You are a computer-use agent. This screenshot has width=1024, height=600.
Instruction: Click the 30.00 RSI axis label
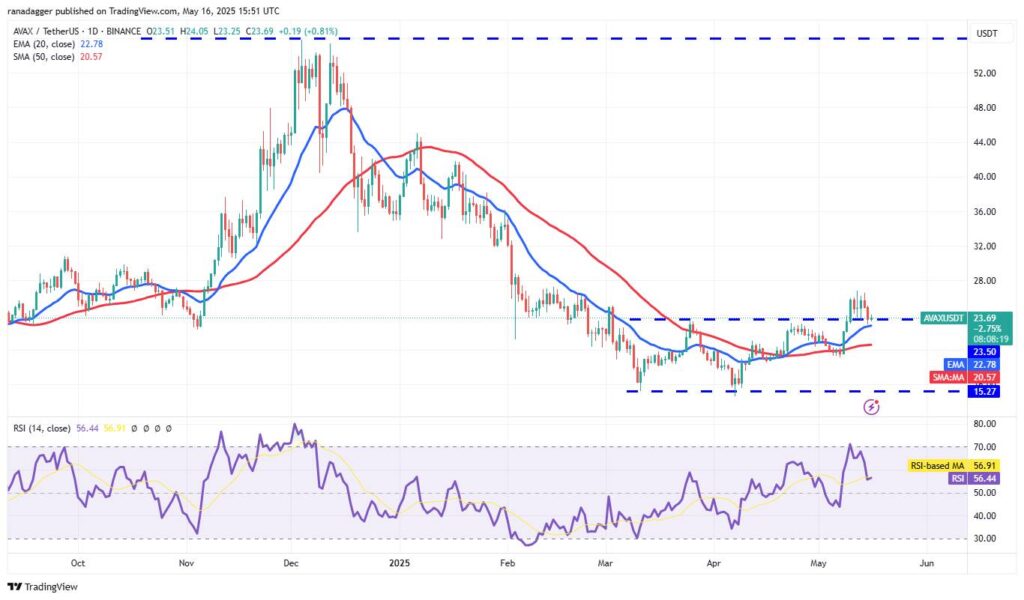[985, 539]
